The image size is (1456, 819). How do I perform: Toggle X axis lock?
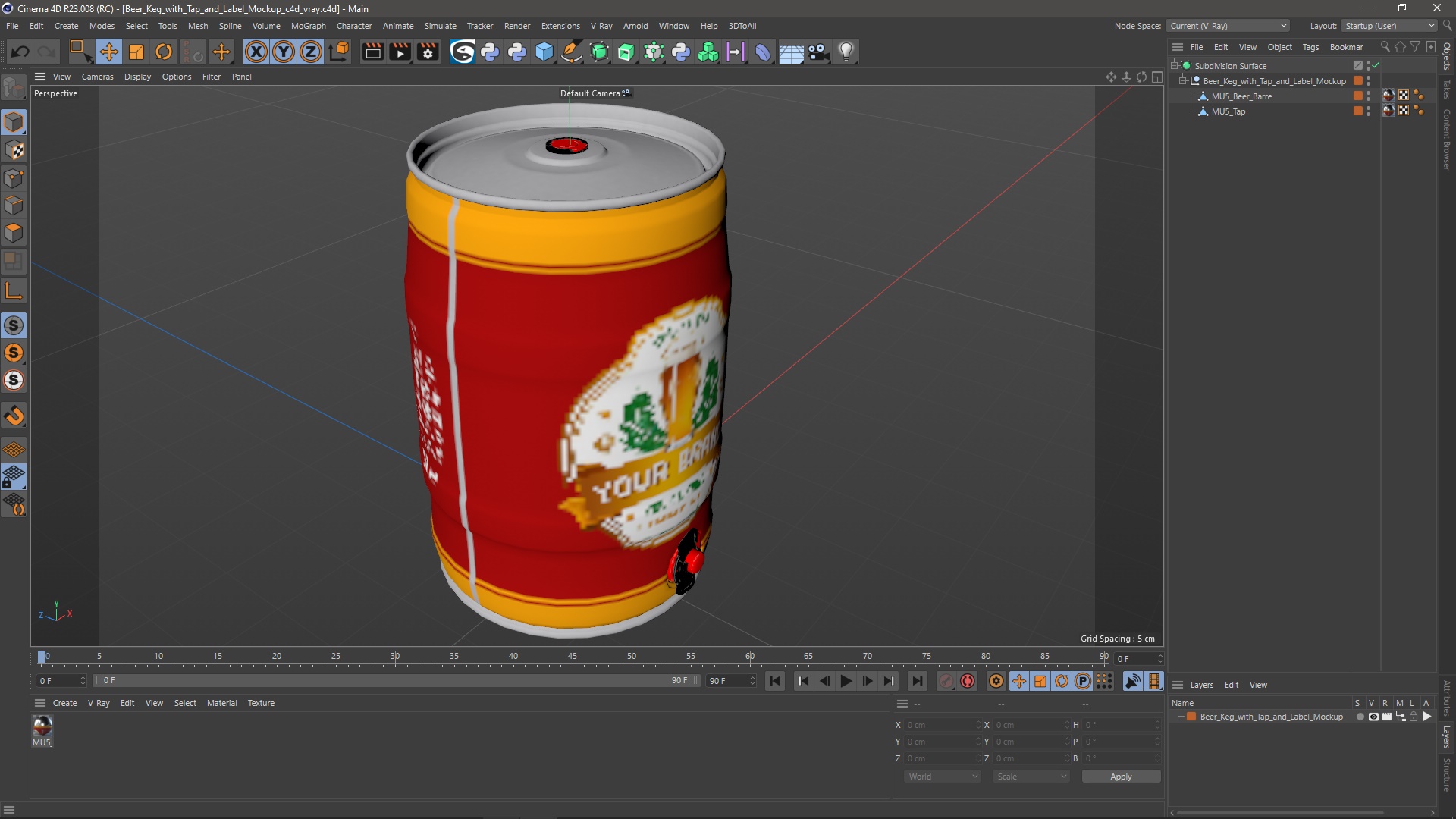tap(256, 52)
